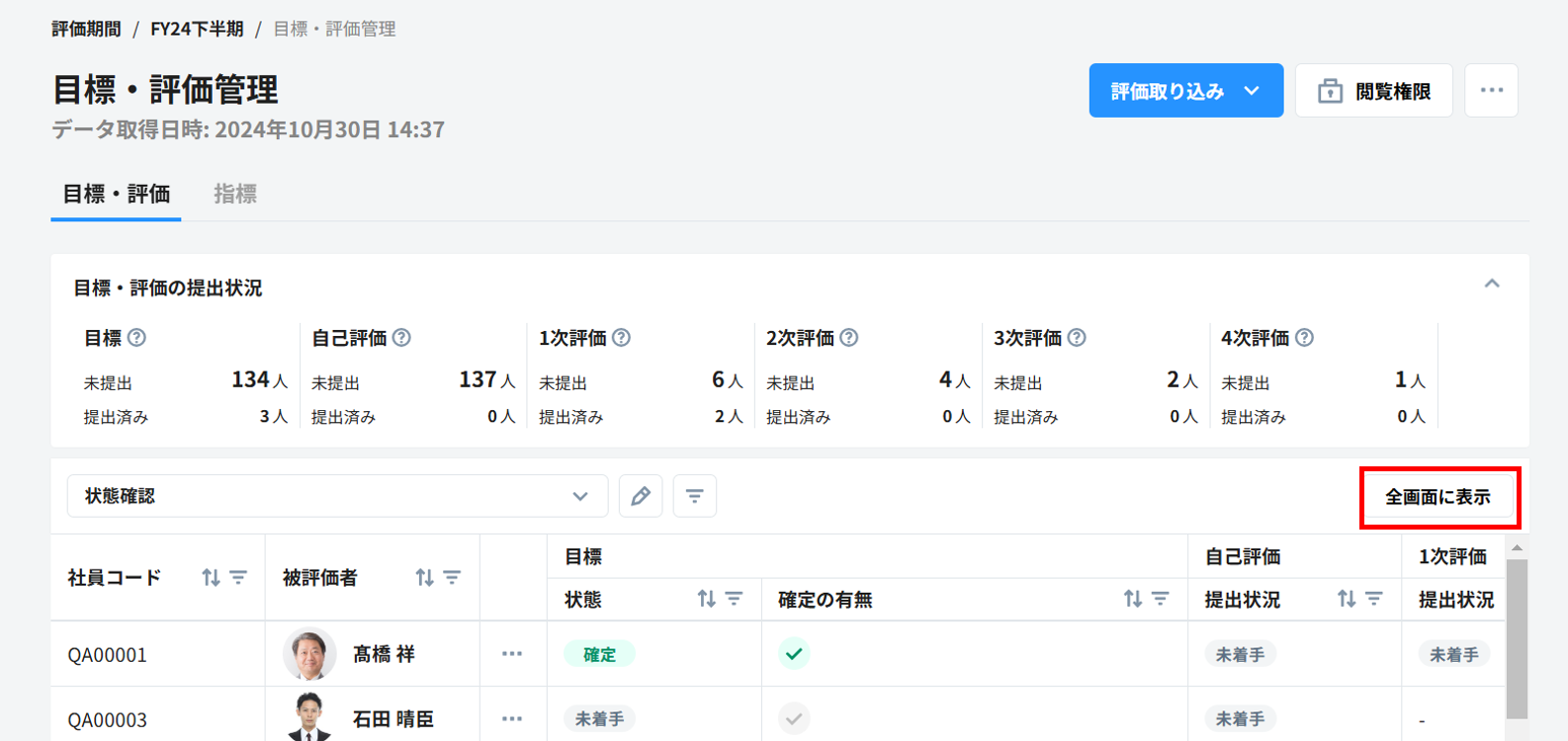Screen dimensions: 1568x741
Task: Switch to the 指標 tab
Action: click(x=235, y=194)
